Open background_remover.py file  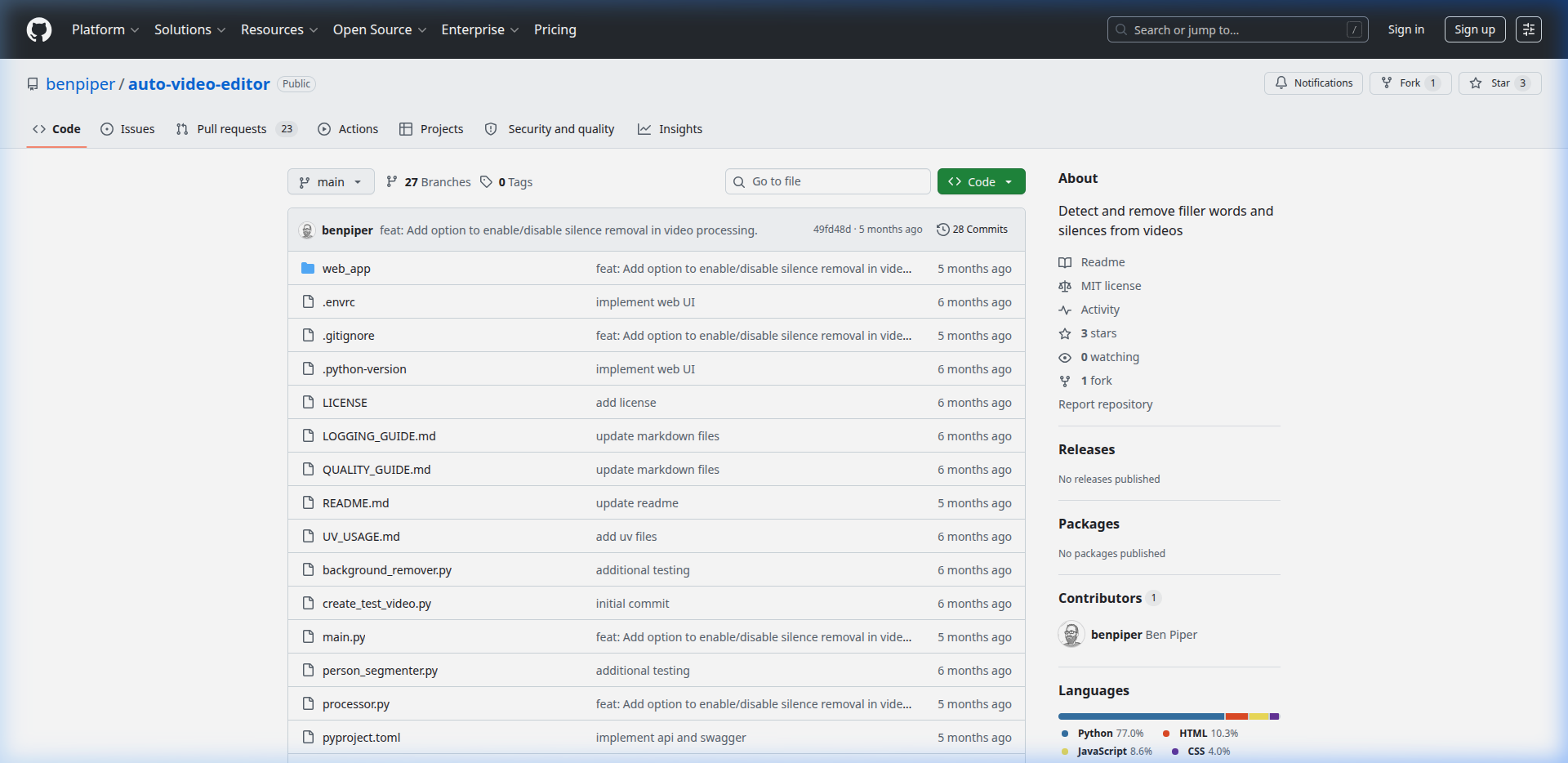coord(387,570)
